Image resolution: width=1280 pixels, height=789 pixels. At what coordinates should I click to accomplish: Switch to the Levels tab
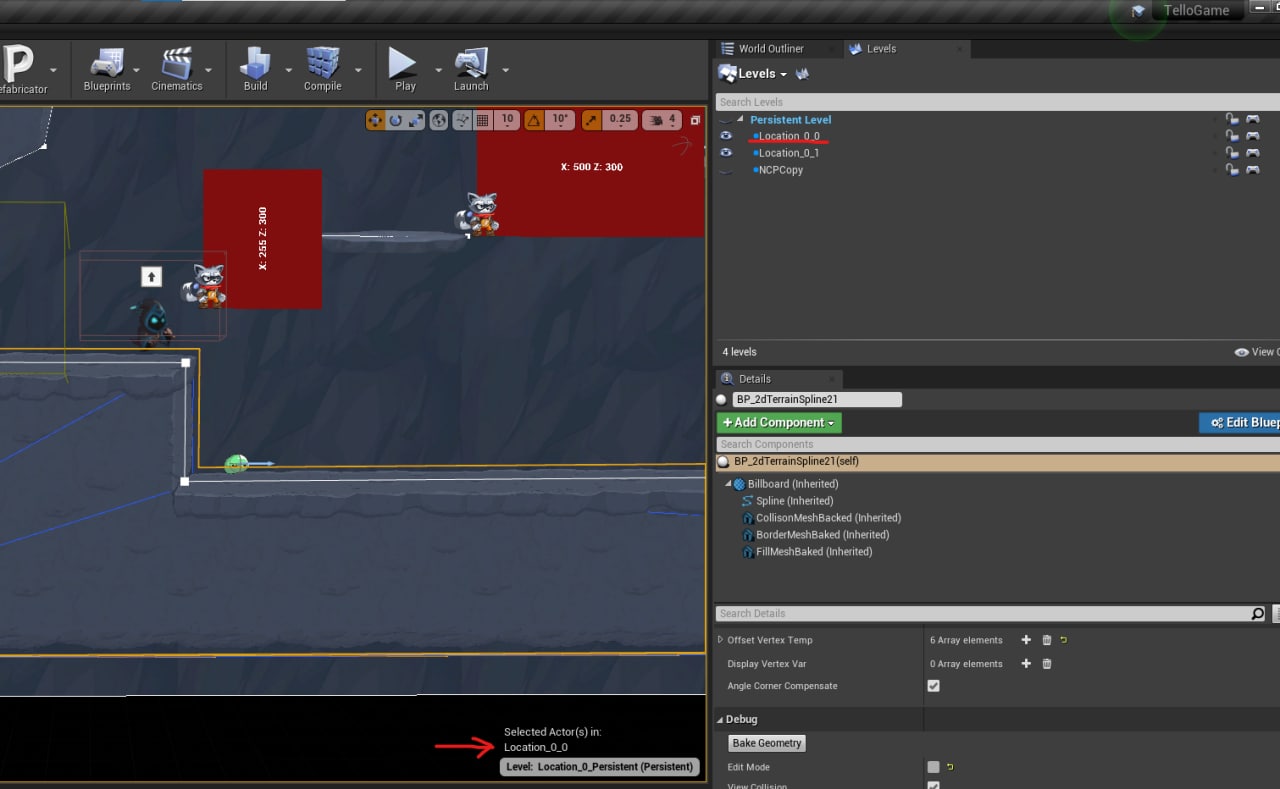pos(881,48)
